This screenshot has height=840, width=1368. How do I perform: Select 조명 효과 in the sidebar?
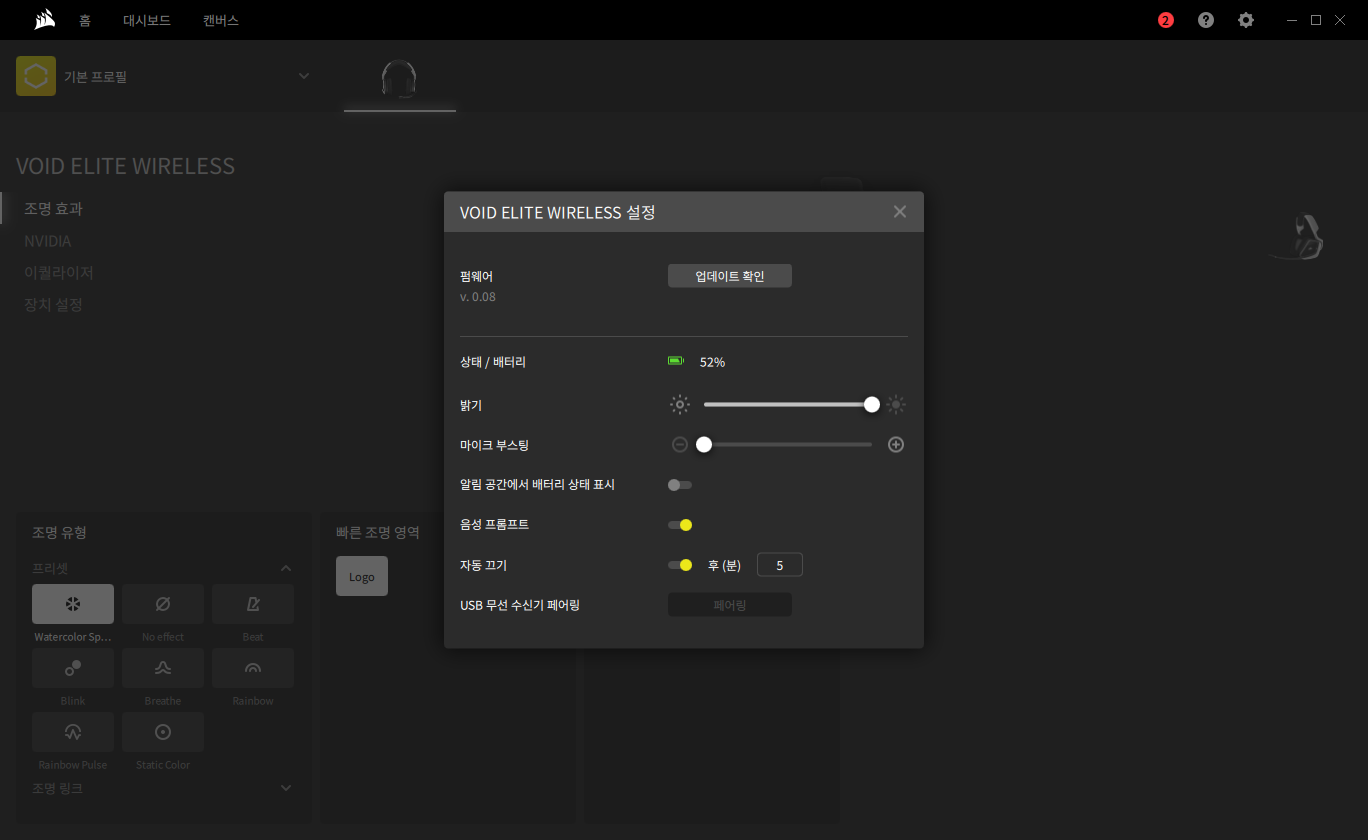click(x=53, y=209)
